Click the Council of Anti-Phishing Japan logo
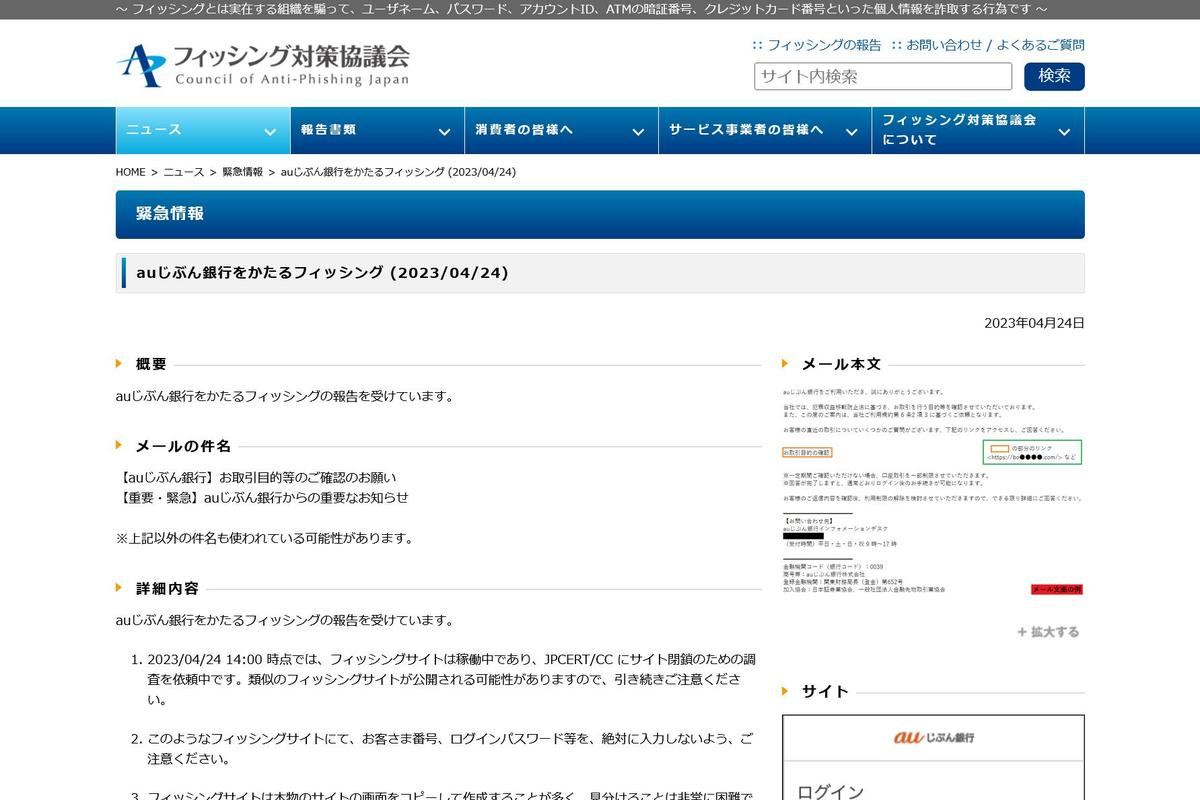Screen dimensions: 1200x800 click(263, 65)
